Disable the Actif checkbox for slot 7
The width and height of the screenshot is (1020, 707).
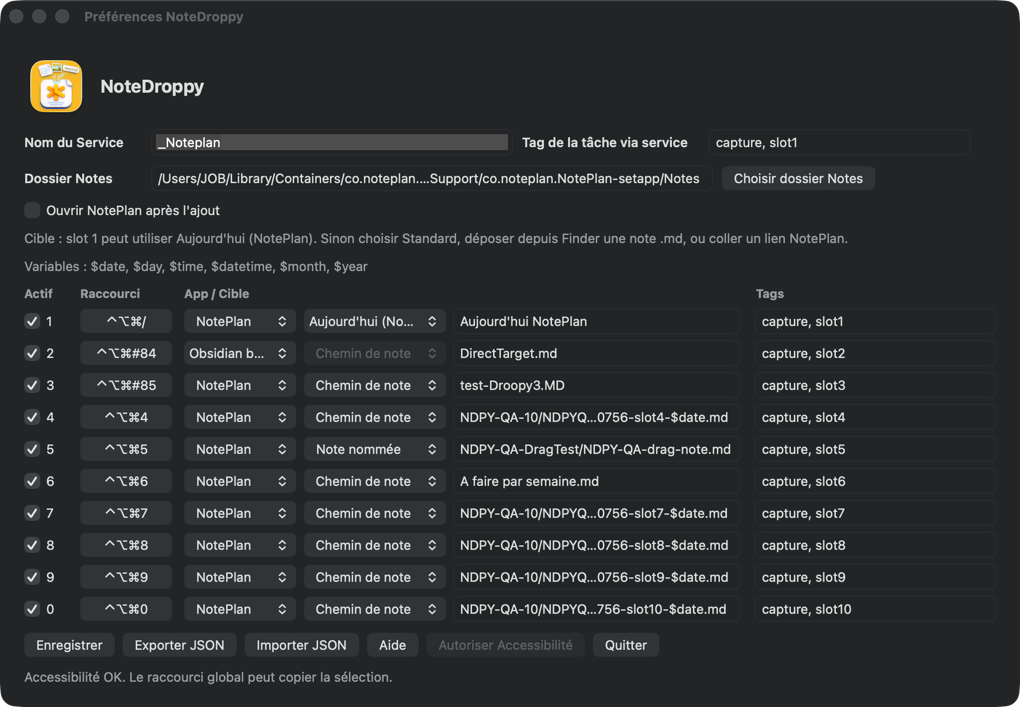(x=32, y=513)
